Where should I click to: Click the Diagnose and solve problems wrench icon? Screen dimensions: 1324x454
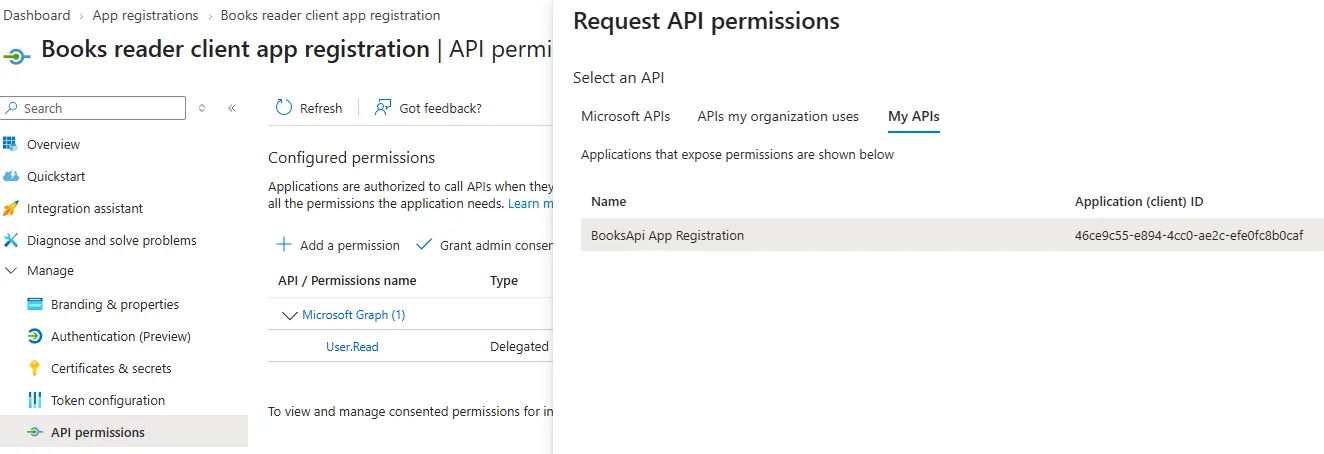pyautogui.click(x=11, y=240)
